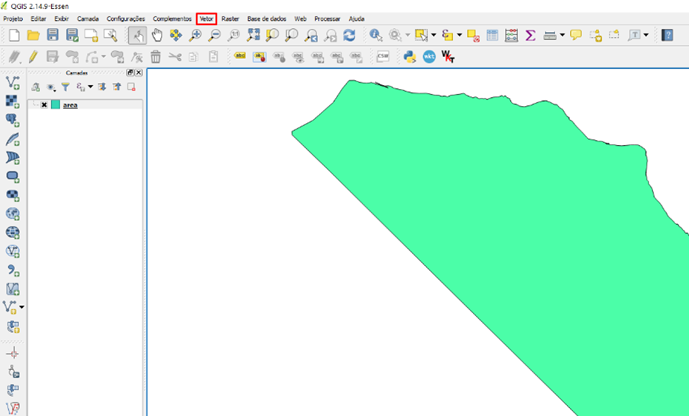Zoom to native 1:1 resolution
This screenshot has height=416, width=689.
tap(234, 35)
